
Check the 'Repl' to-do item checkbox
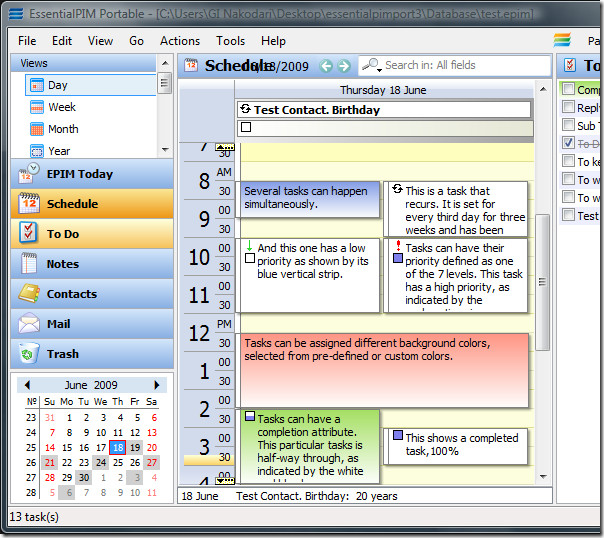pos(568,107)
